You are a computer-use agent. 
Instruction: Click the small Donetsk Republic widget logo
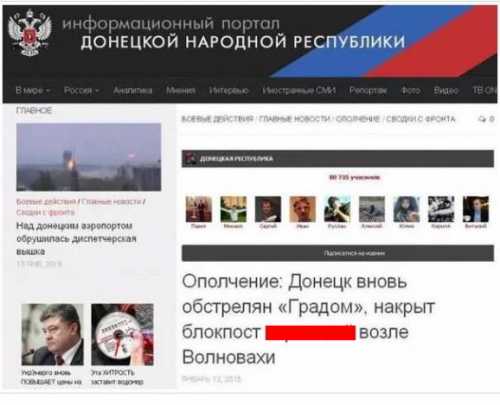click(x=191, y=158)
